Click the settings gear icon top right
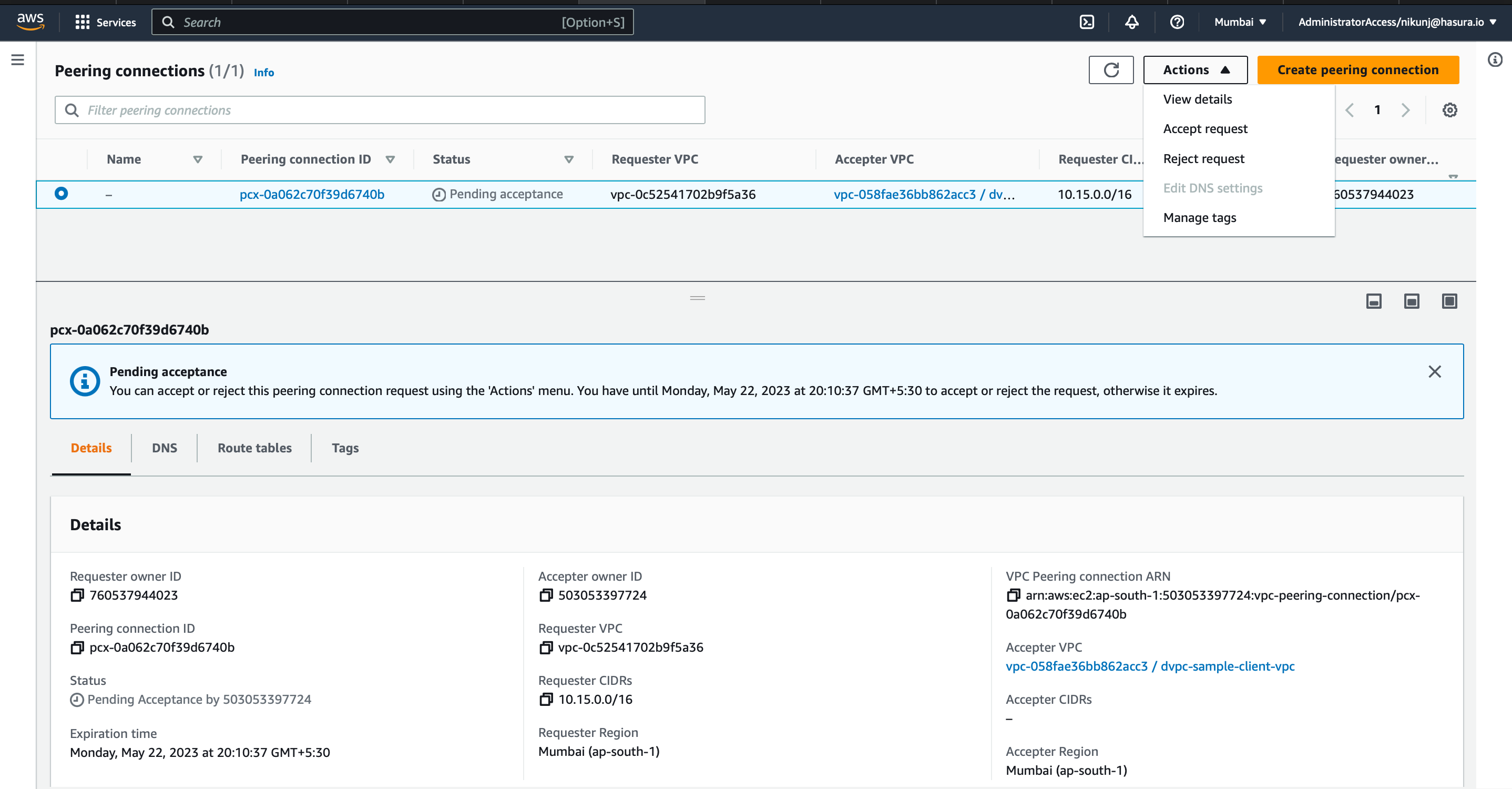 coord(1449,110)
